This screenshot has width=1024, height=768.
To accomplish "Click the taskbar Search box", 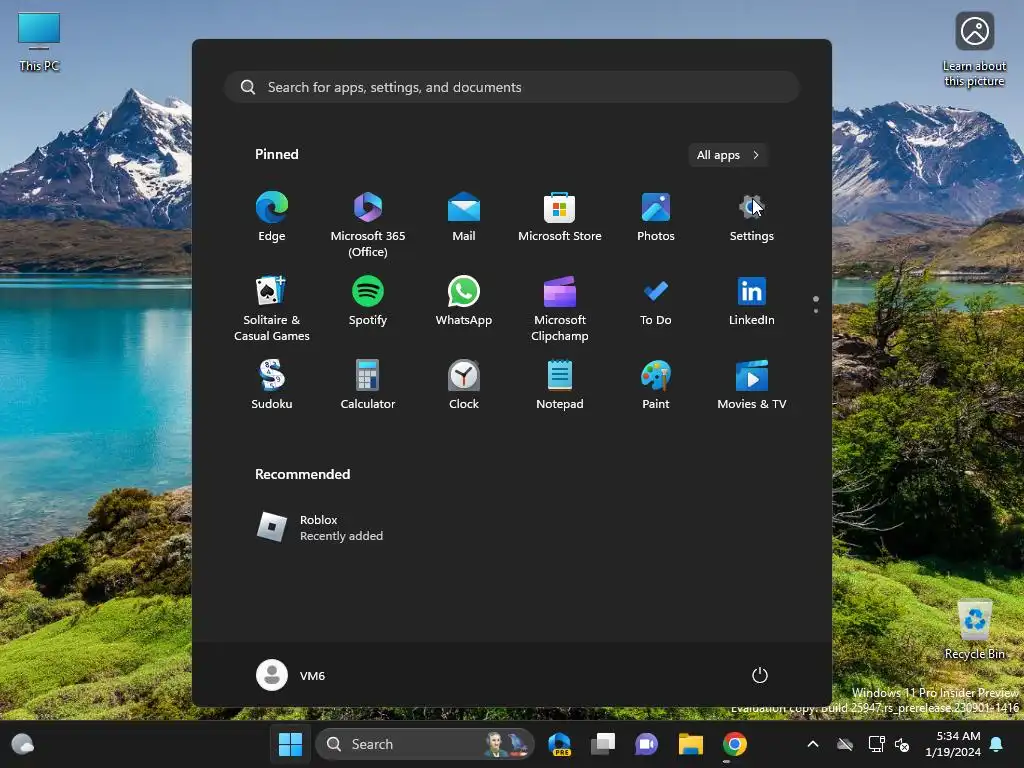I will (x=424, y=744).
